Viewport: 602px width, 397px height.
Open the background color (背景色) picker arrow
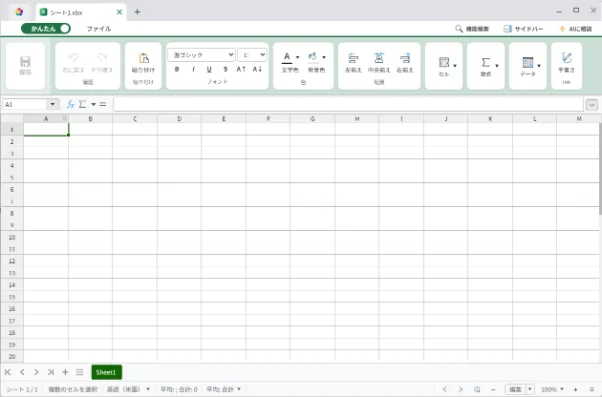click(x=324, y=57)
